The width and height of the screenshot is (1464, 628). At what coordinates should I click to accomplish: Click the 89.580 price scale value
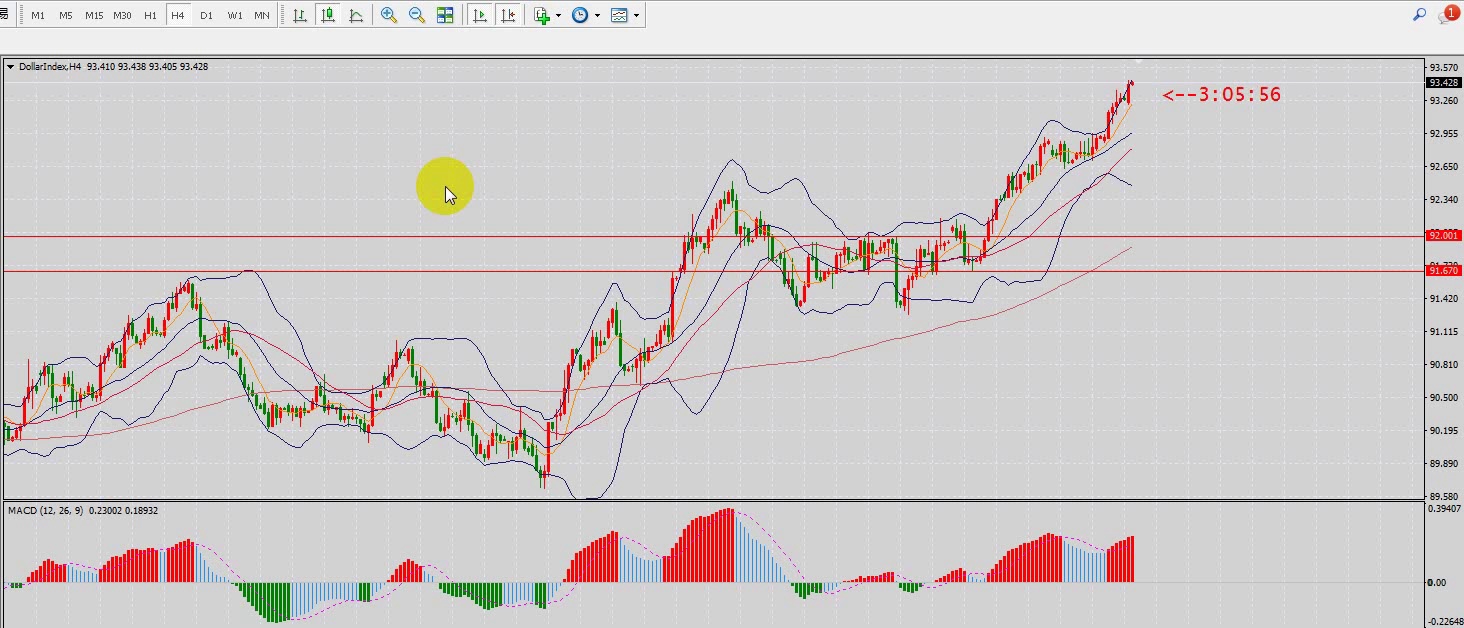tap(1444, 497)
